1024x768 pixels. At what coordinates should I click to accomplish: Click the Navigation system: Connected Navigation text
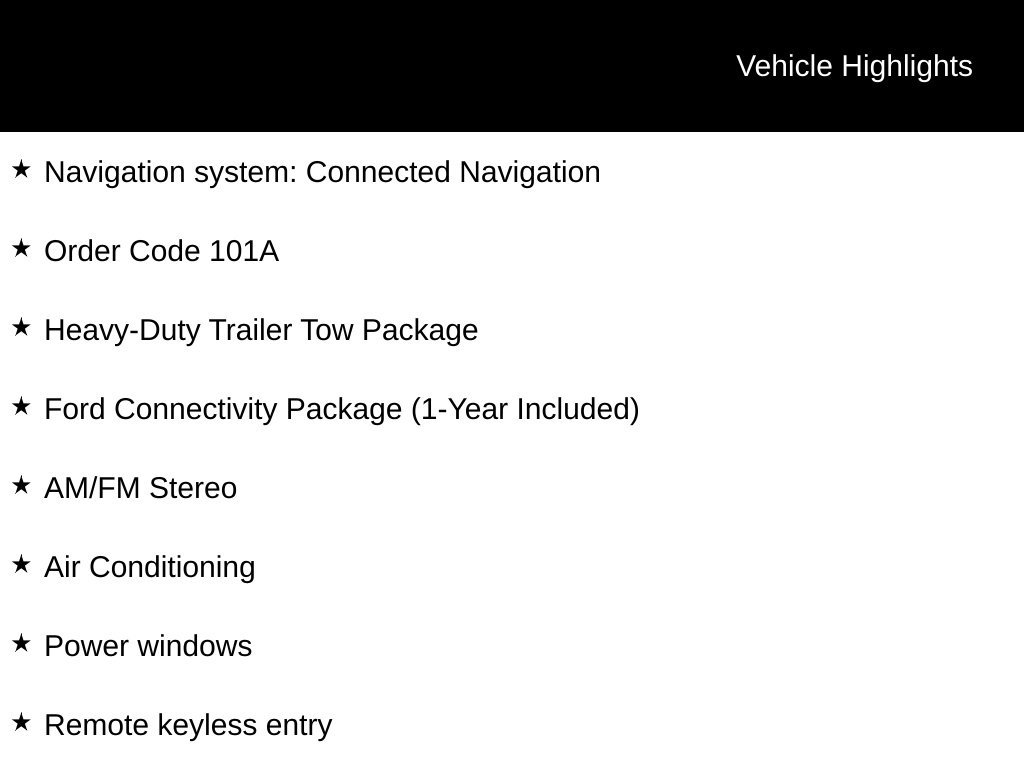[x=322, y=173]
